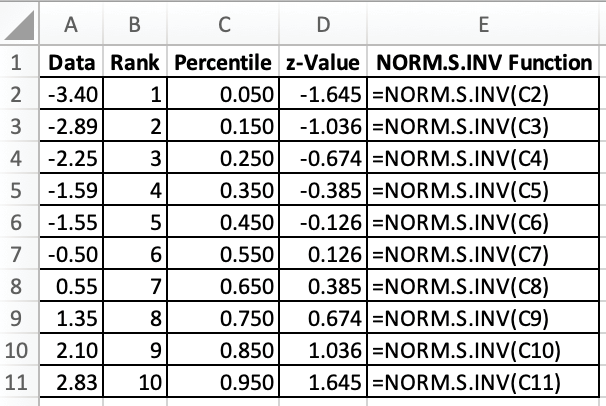
Task: Click the Rank cell containing 10
Action: point(135,381)
